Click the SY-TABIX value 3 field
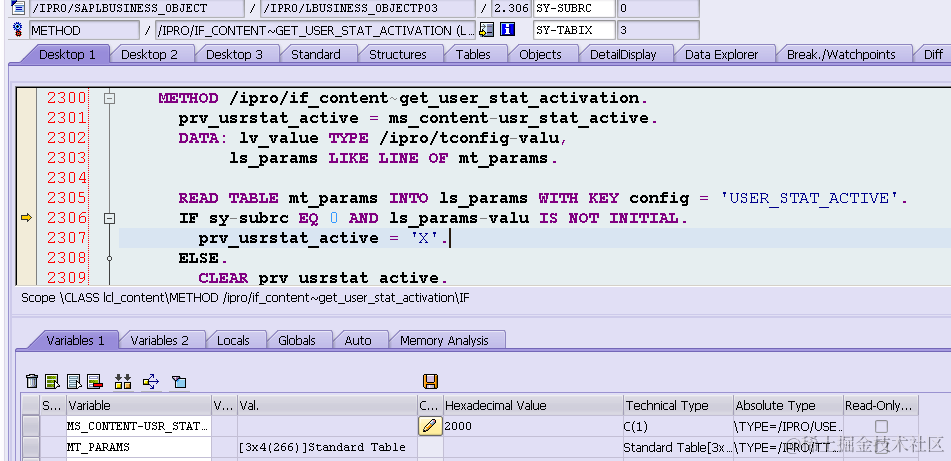 point(658,30)
